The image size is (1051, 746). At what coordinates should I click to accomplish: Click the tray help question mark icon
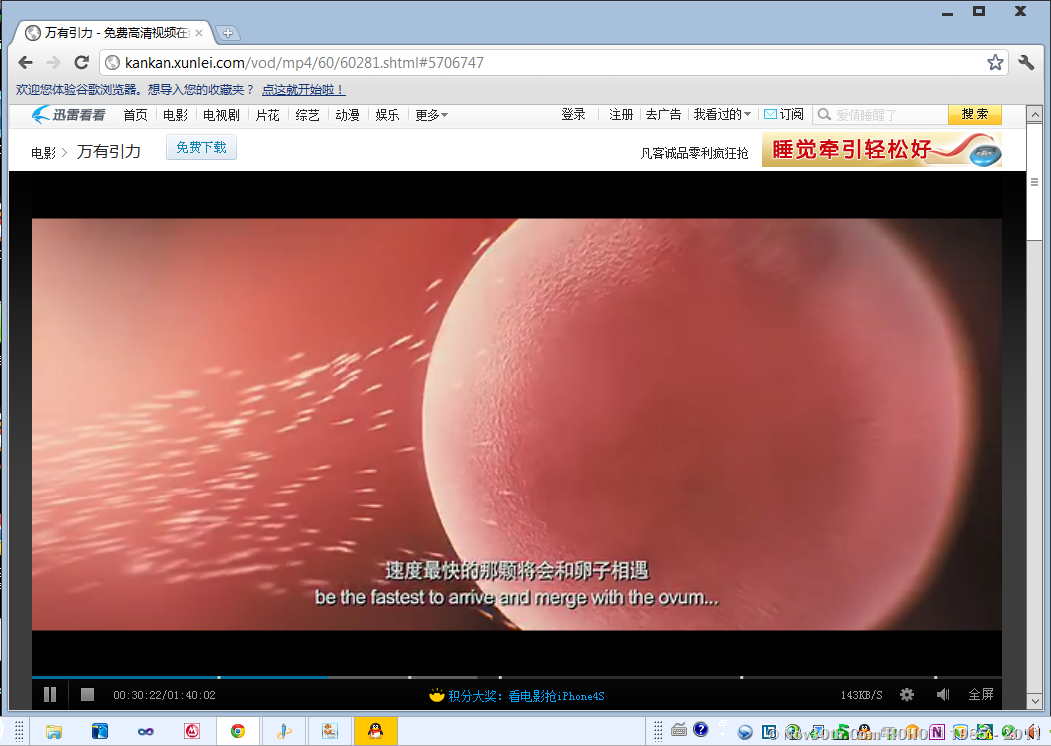click(x=700, y=729)
